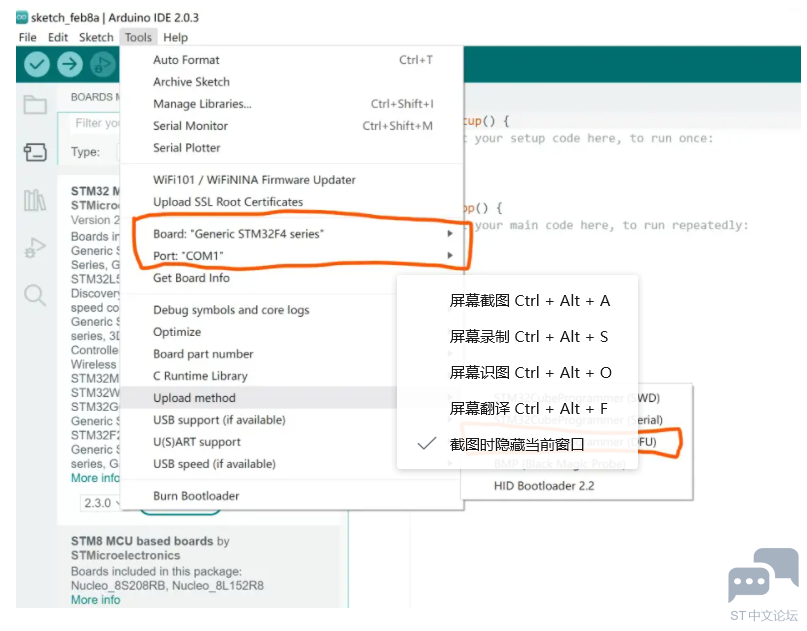The image size is (807, 631).
Task: Open Debug symbols and core logs submenu
Action: [x=259, y=310]
